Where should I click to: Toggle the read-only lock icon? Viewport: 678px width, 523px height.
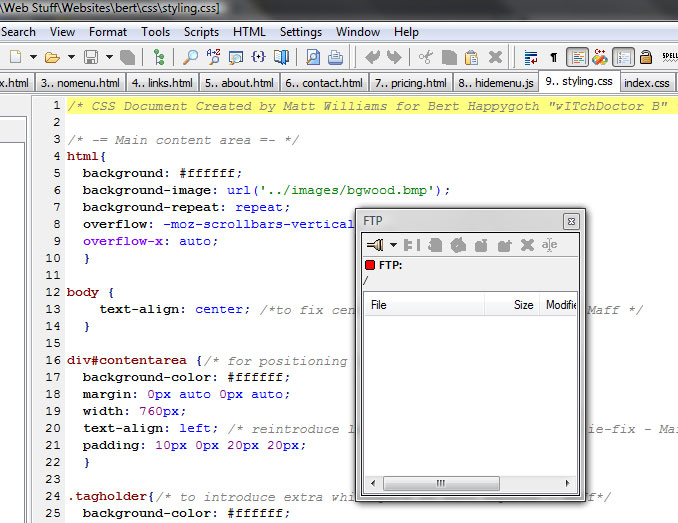(646, 58)
